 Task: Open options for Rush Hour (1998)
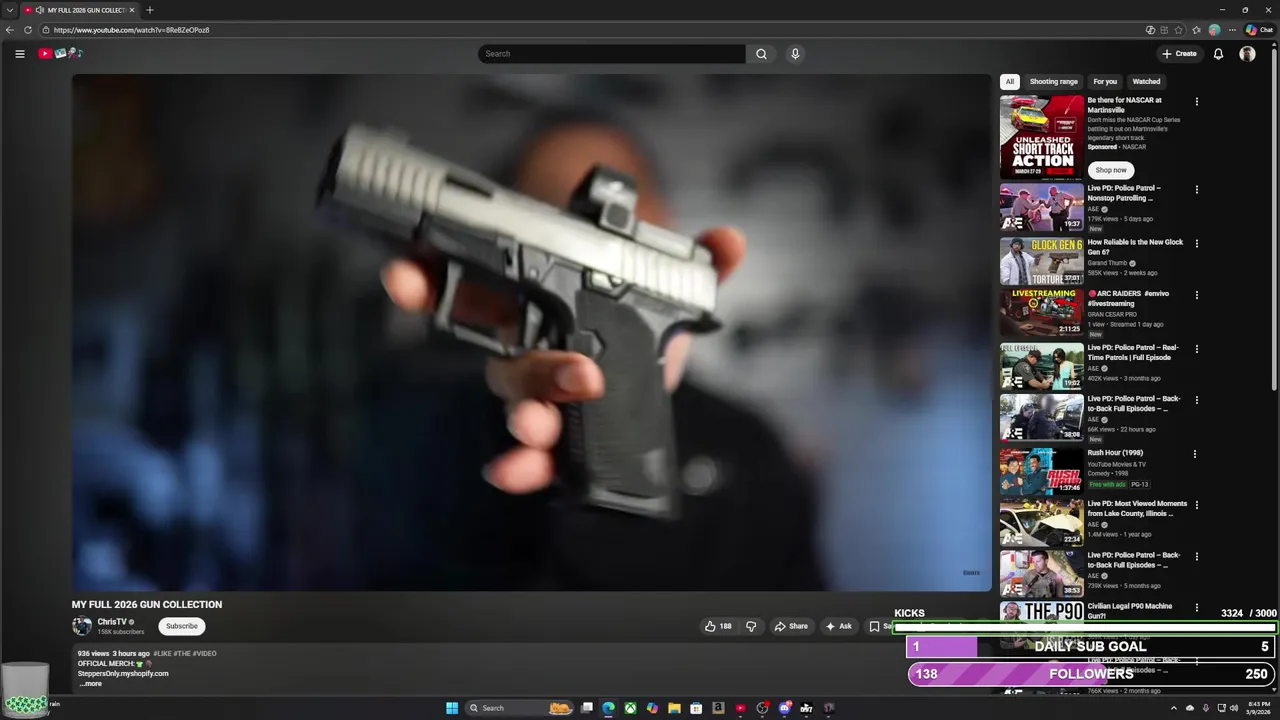coord(1196,454)
